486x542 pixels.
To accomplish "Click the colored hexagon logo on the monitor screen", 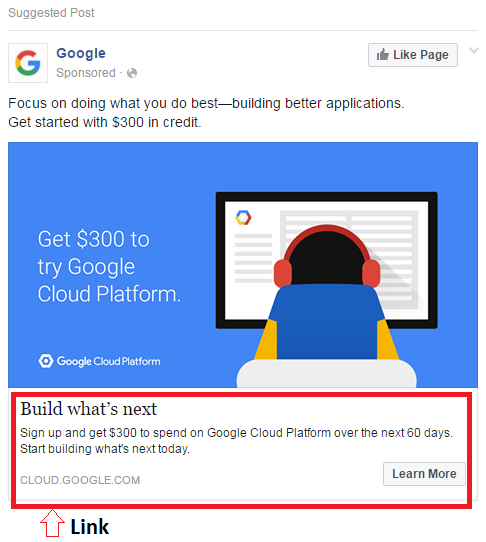I will pos(243,217).
